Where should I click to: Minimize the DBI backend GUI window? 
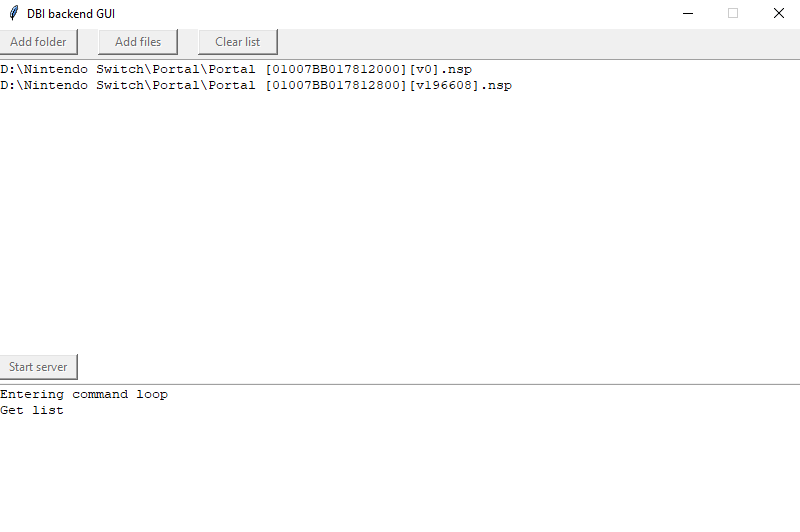pyautogui.click(x=688, y=14)
